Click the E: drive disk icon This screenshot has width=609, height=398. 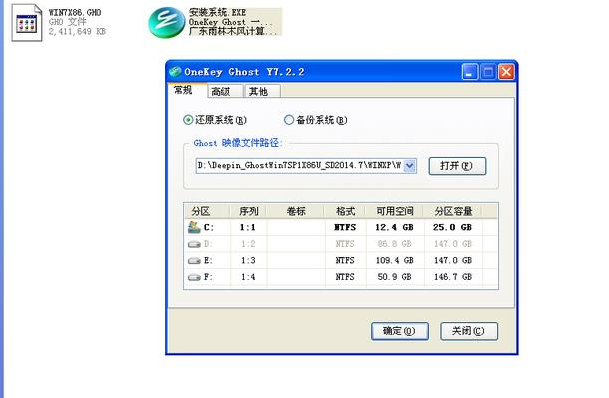194,261
